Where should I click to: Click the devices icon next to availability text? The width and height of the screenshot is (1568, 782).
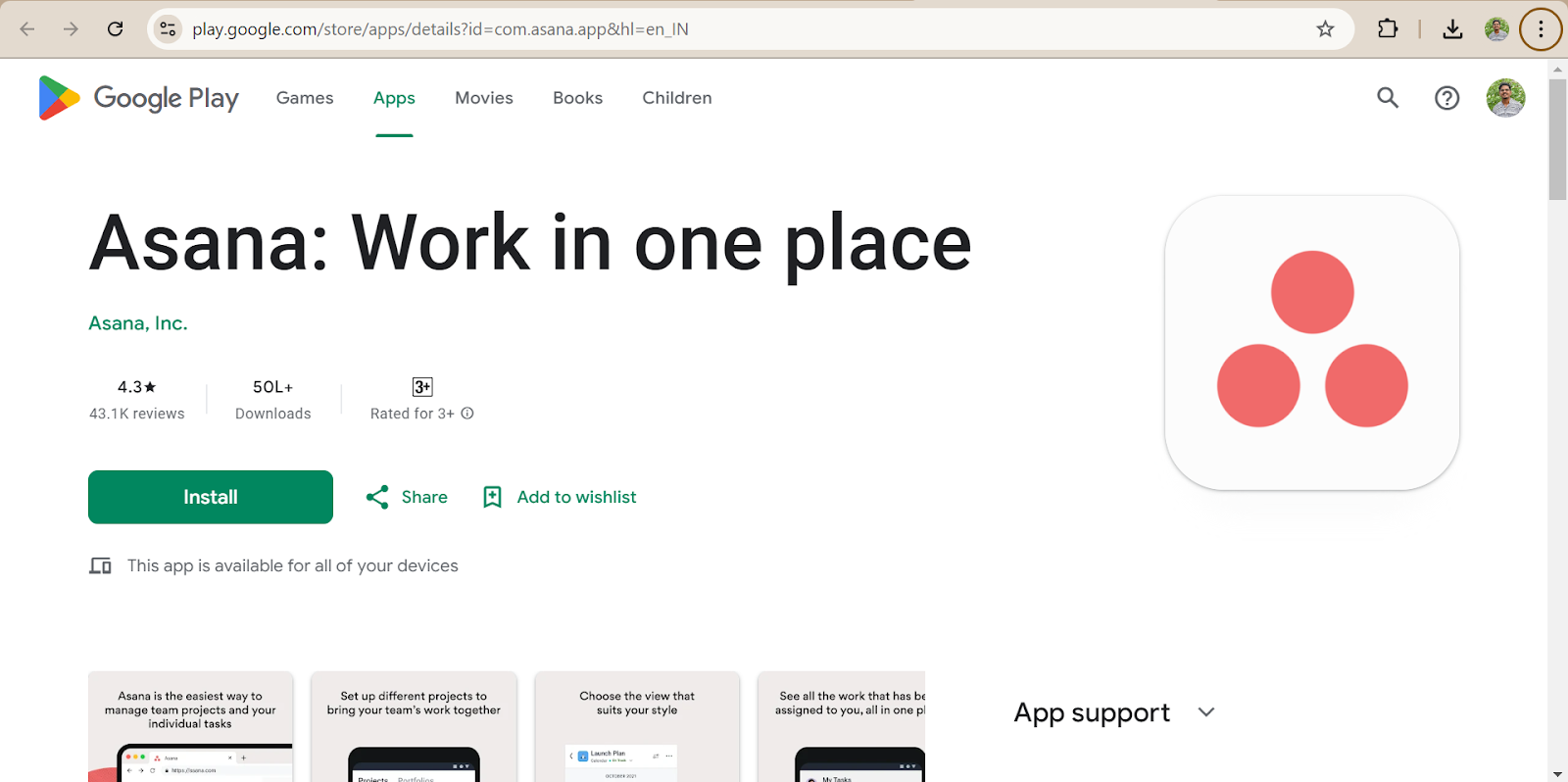pyautogui.click(x=100, y=566)
